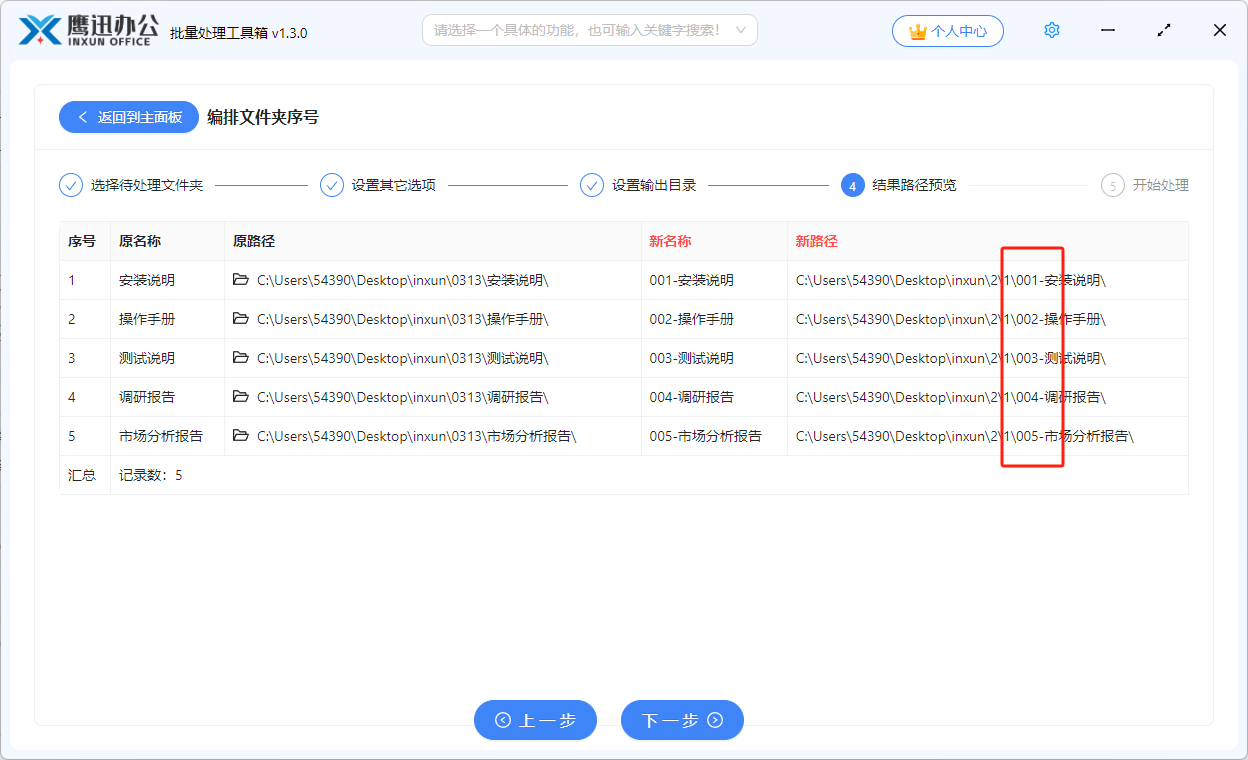Click original path ending 0313\市场分析报告\
The image size is (1248, 760).
417,436
